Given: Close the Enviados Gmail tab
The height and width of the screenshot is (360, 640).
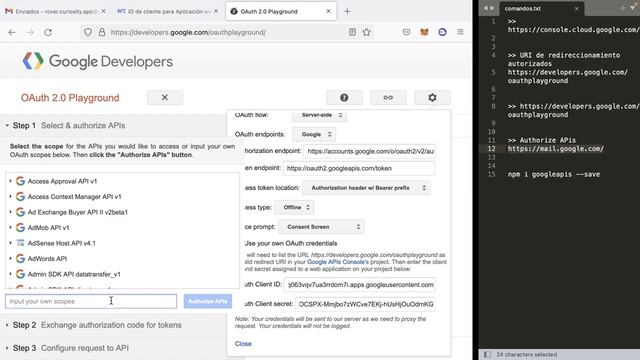Looking at the screenshot, I should point(103,11).
